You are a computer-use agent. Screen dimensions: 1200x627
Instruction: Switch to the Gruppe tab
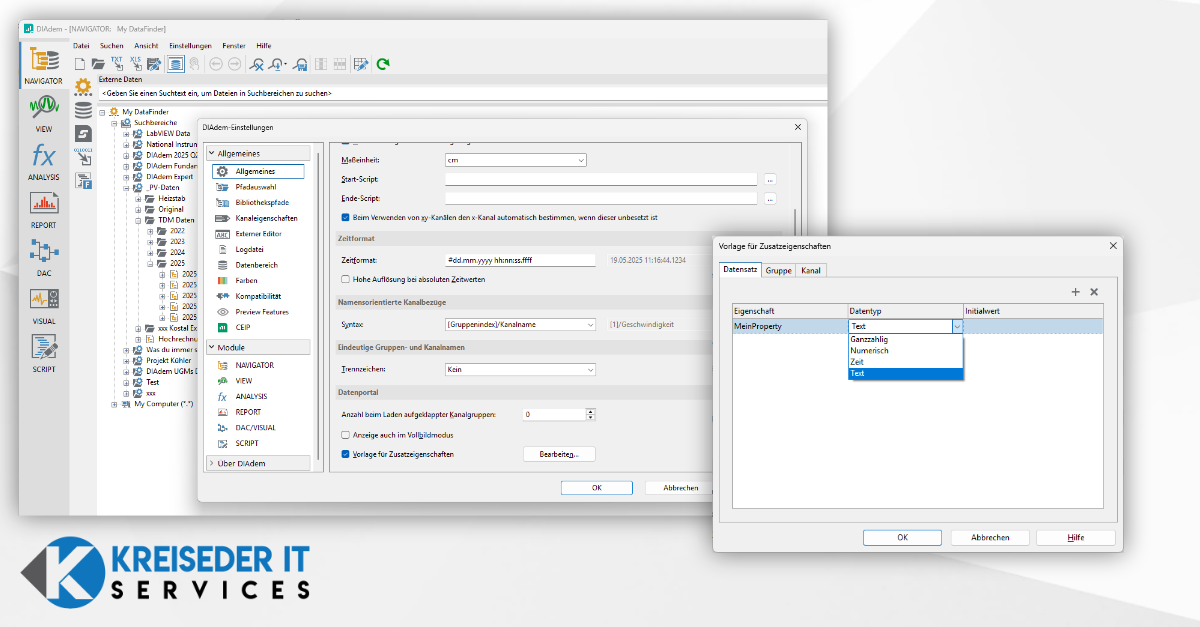click(779, 270)
